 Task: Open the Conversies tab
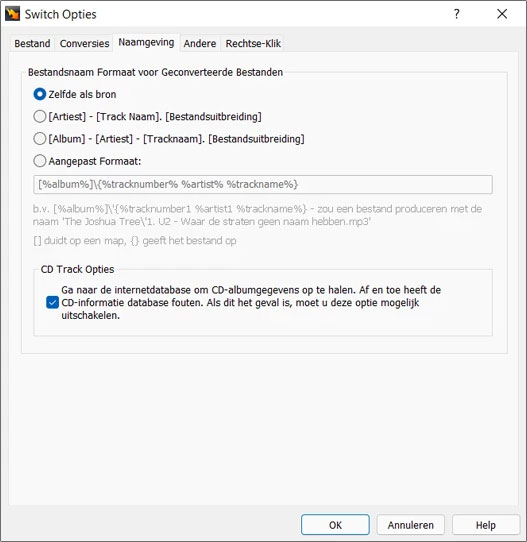tap(84, 44)
